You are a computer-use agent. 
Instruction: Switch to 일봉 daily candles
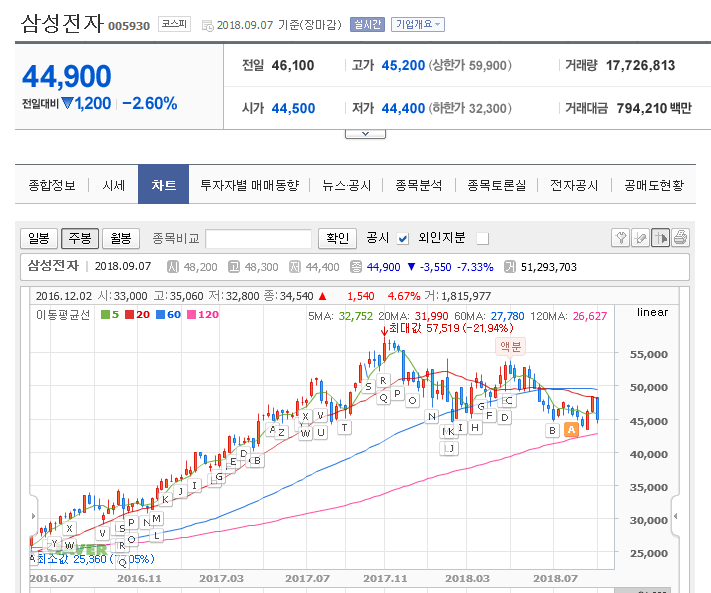coord(39,238)
